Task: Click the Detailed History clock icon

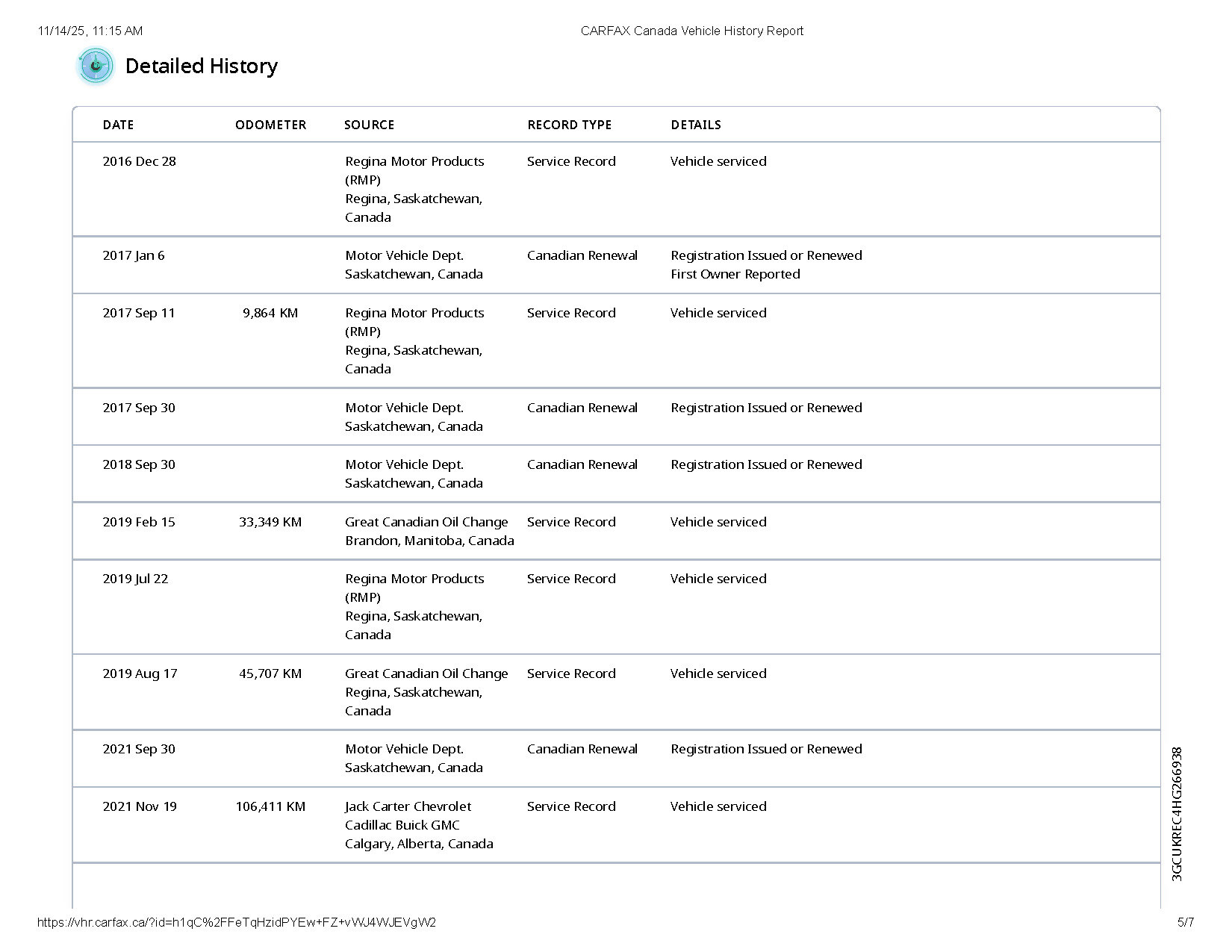Action: point(96,66)
